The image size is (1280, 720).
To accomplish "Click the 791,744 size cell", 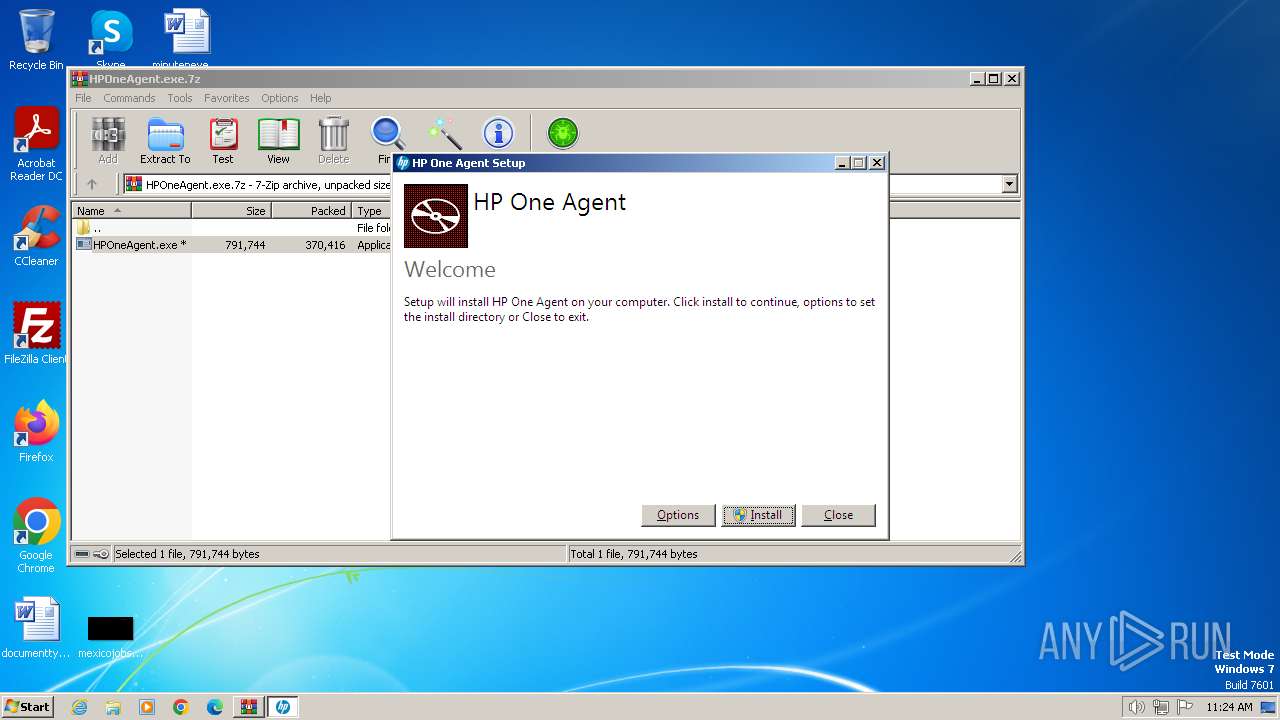I will pyautogui.click(x=245, y=245).
